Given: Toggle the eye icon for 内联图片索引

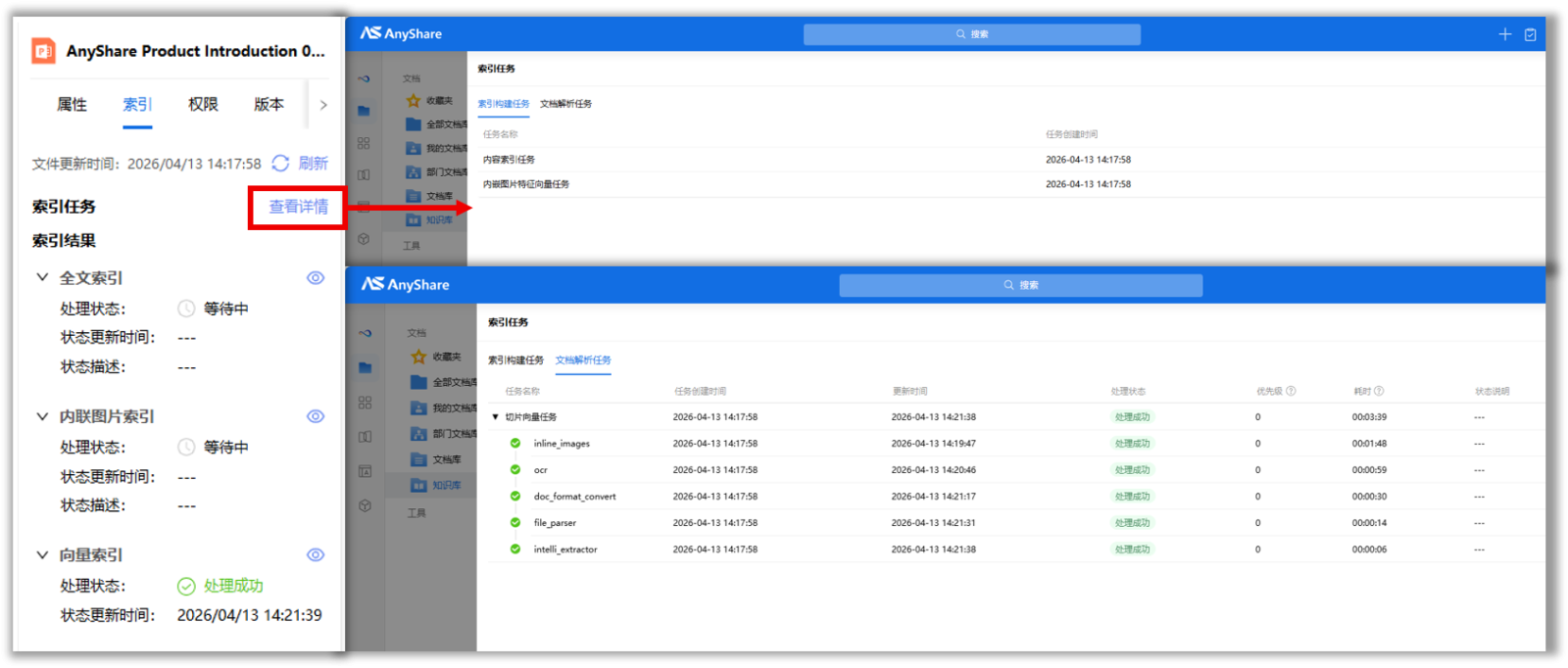Looking at the screenshot, I should pyautogui.click(x=316, y=416).
